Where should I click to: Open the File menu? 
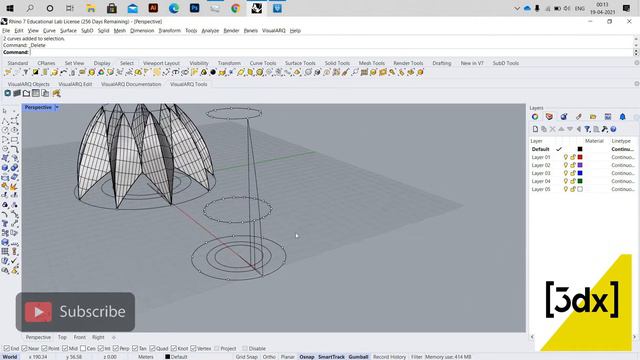click(6, 31)
